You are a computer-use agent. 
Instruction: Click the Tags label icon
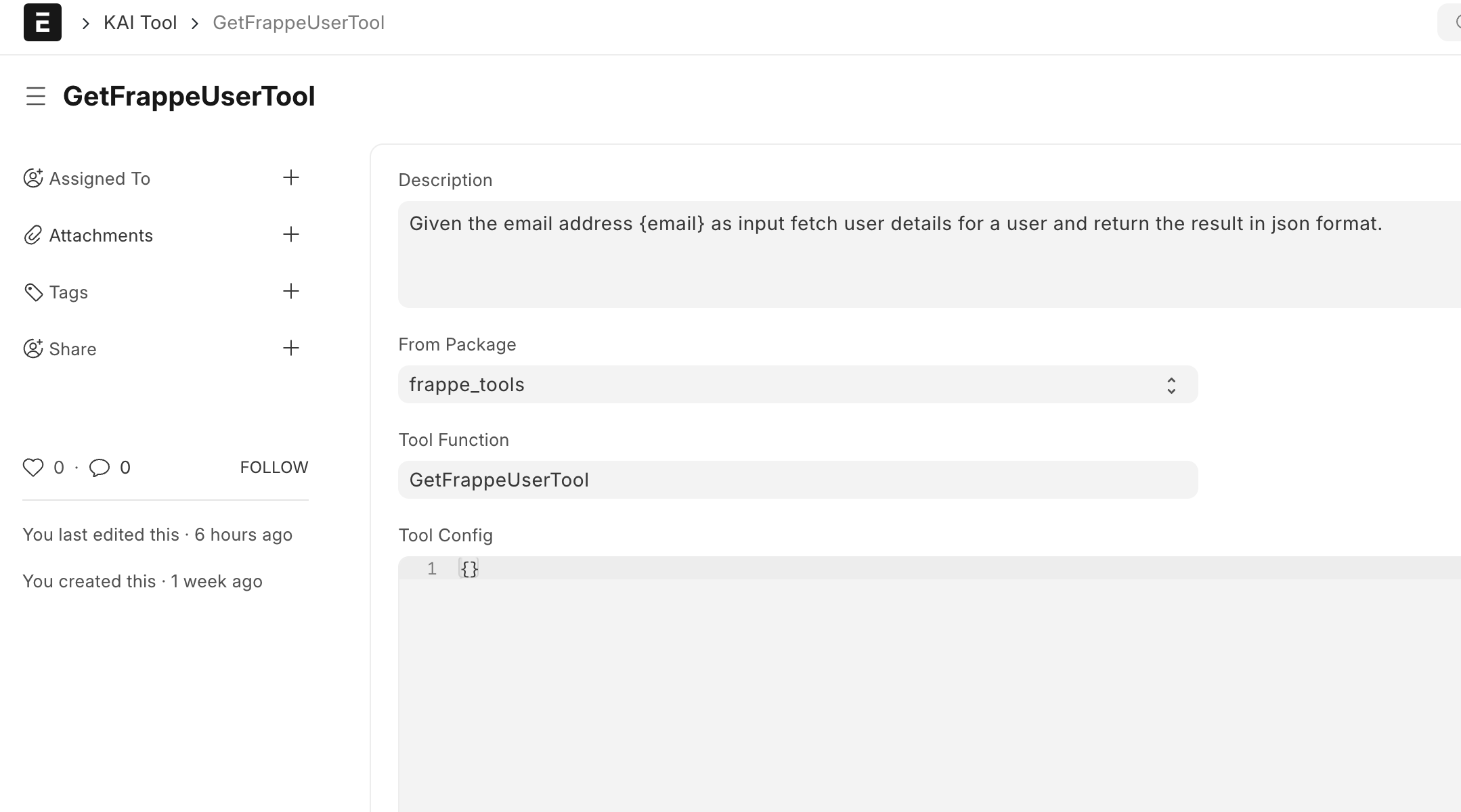(x=33, y=292)
